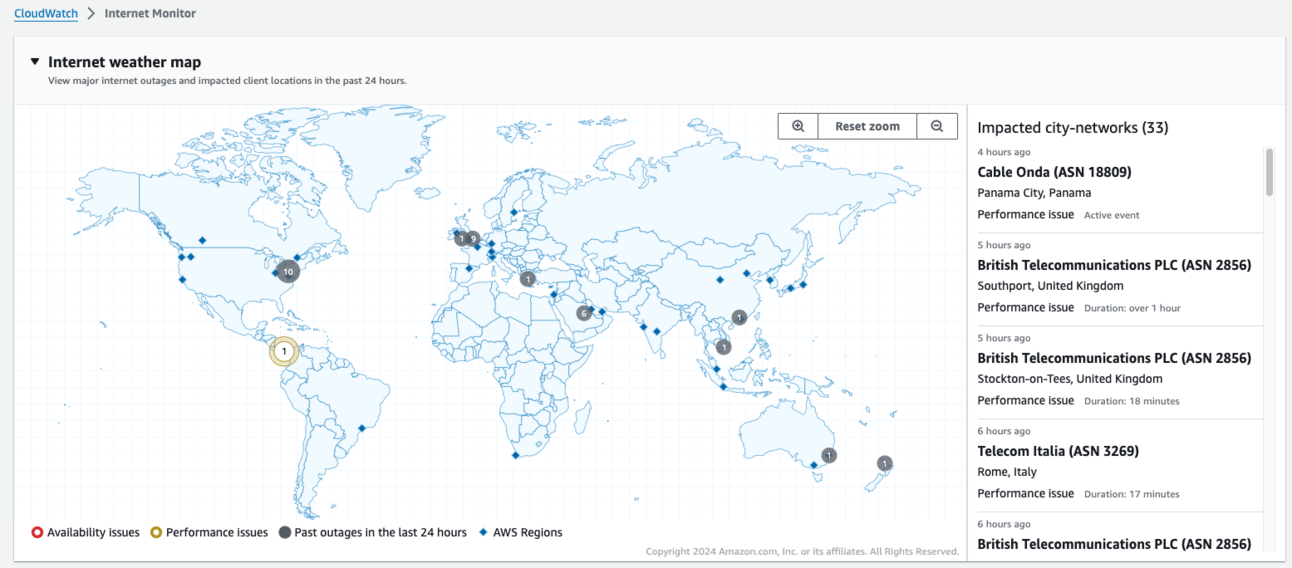The width and height of the screenshot is (1292, 568).
Task: Open the Telecom Italia (ASN 3269) entry
Action: [x=1058, y=451]
